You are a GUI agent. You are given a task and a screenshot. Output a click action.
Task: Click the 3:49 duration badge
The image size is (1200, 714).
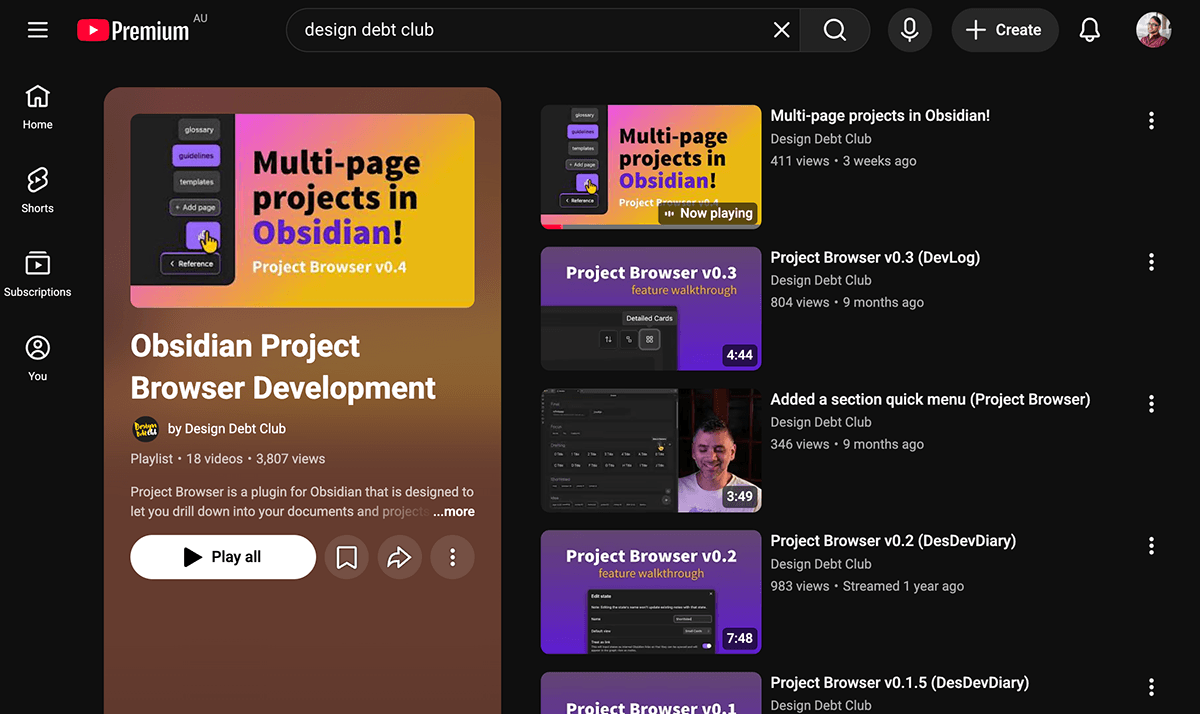[x=740, y=497]
